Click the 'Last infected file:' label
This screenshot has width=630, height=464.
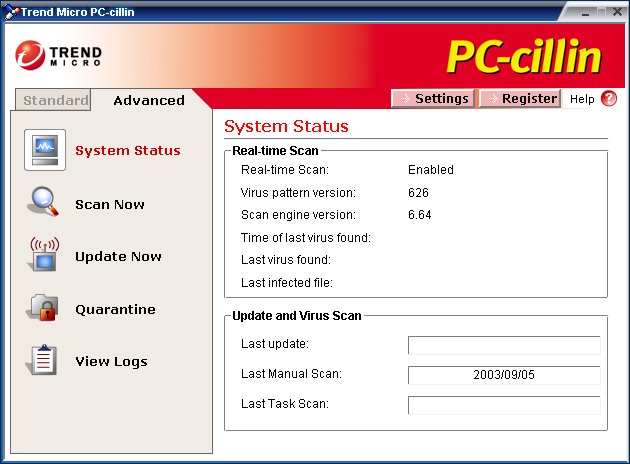287,283
